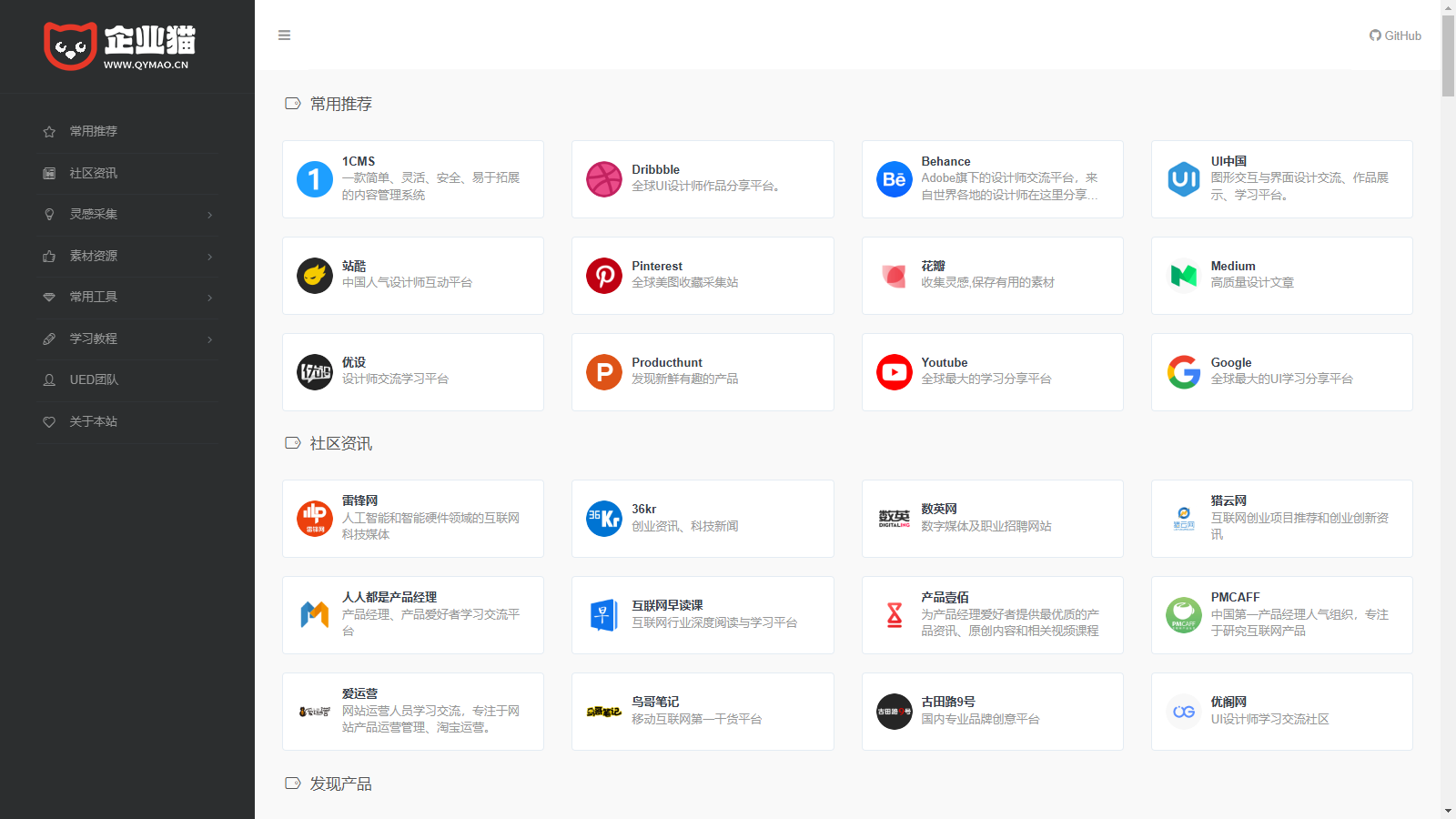1456x819 pixels.
Task: Click the 古田路9号 black round icon
Action: pyautogui.click(x=895, y=712)
